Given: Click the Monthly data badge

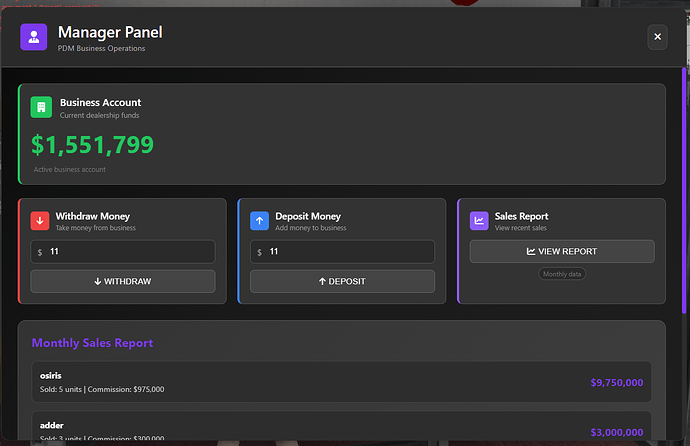Looking at the screenshot, I should point(562,274).
